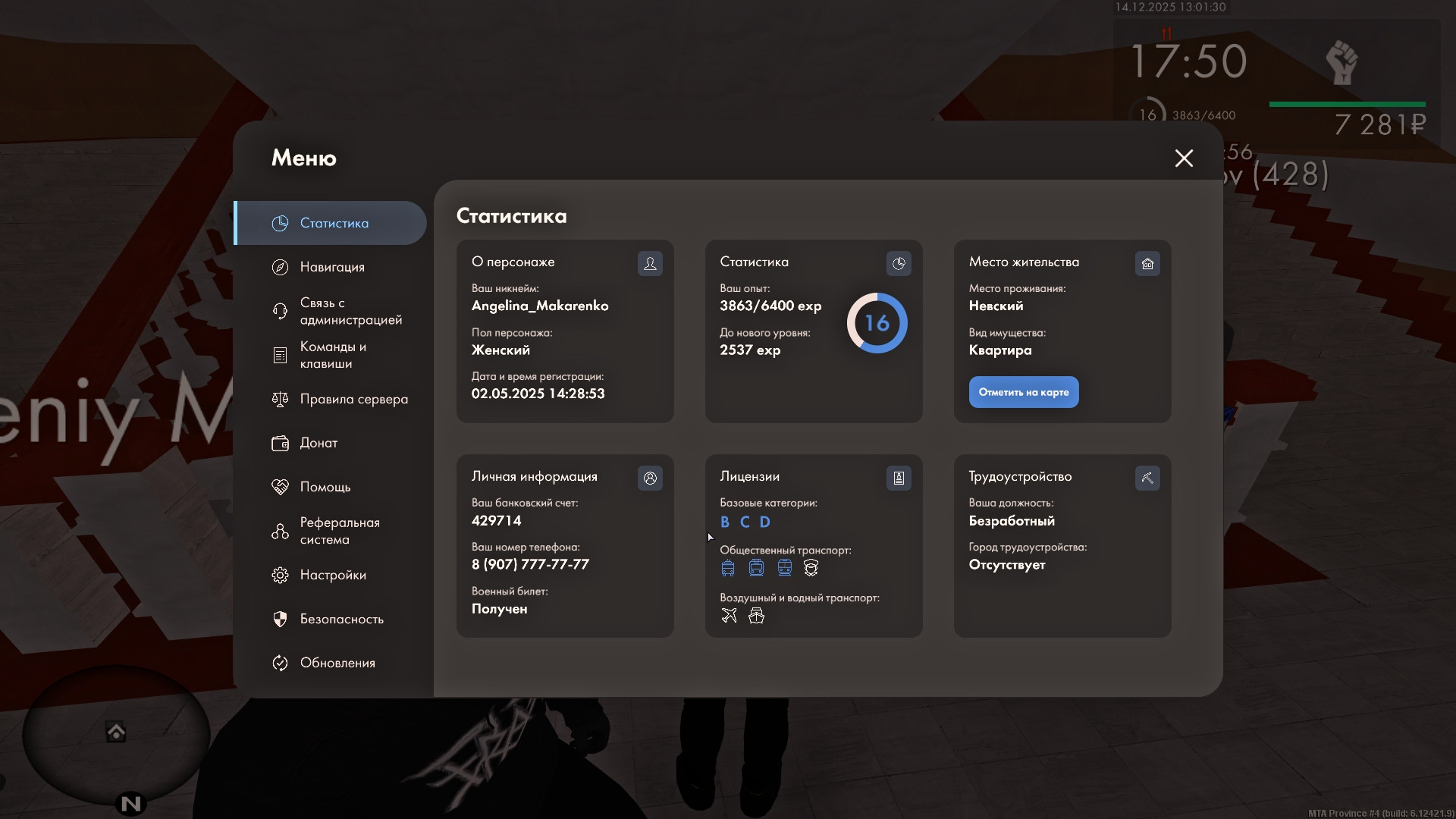The height and width of the screenshot is (819, 1456).
Task: Click the house icon in Место жительства card
Action: [x=1147, y=263]
